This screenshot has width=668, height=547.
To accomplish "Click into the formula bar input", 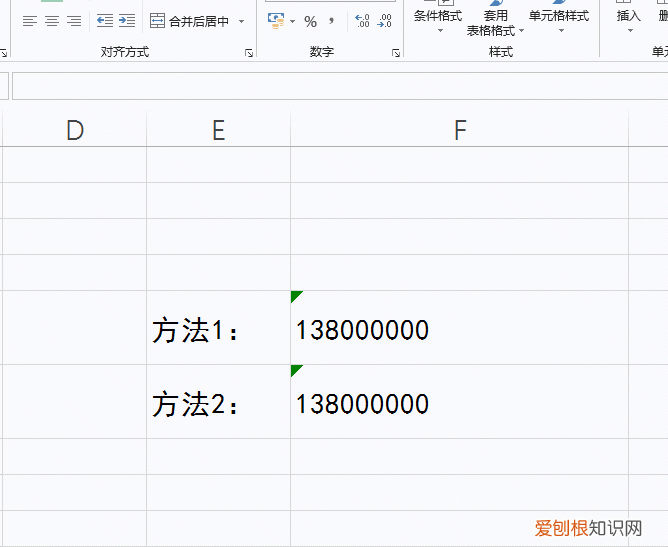I will (340, 86).
